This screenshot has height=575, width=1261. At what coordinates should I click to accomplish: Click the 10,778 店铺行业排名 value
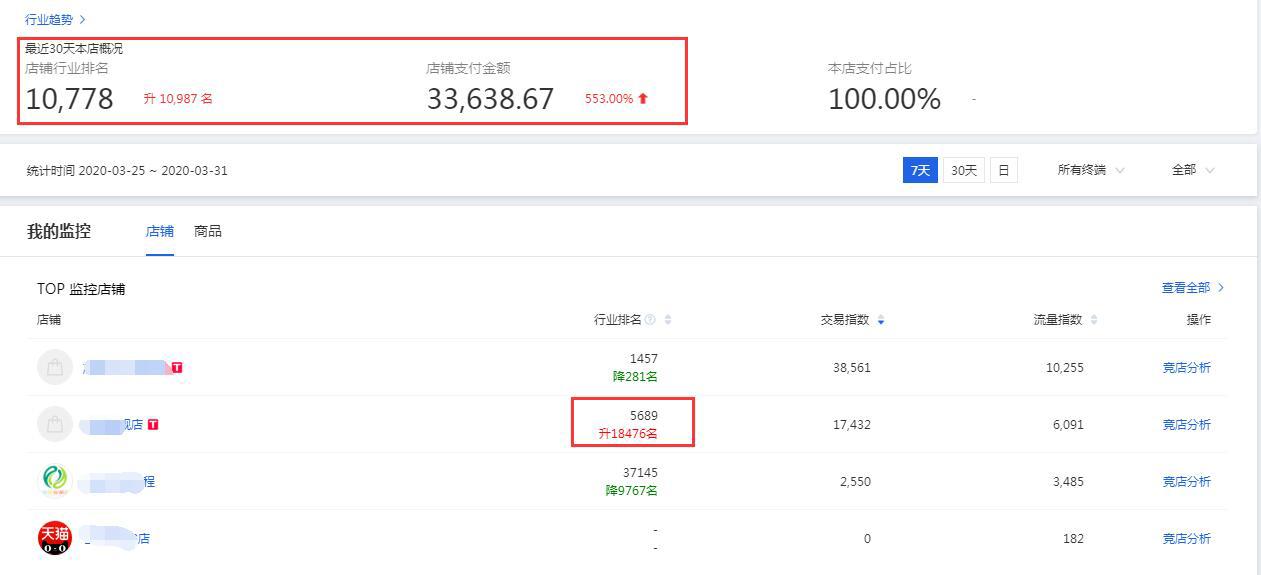click(x=69, y=99)
